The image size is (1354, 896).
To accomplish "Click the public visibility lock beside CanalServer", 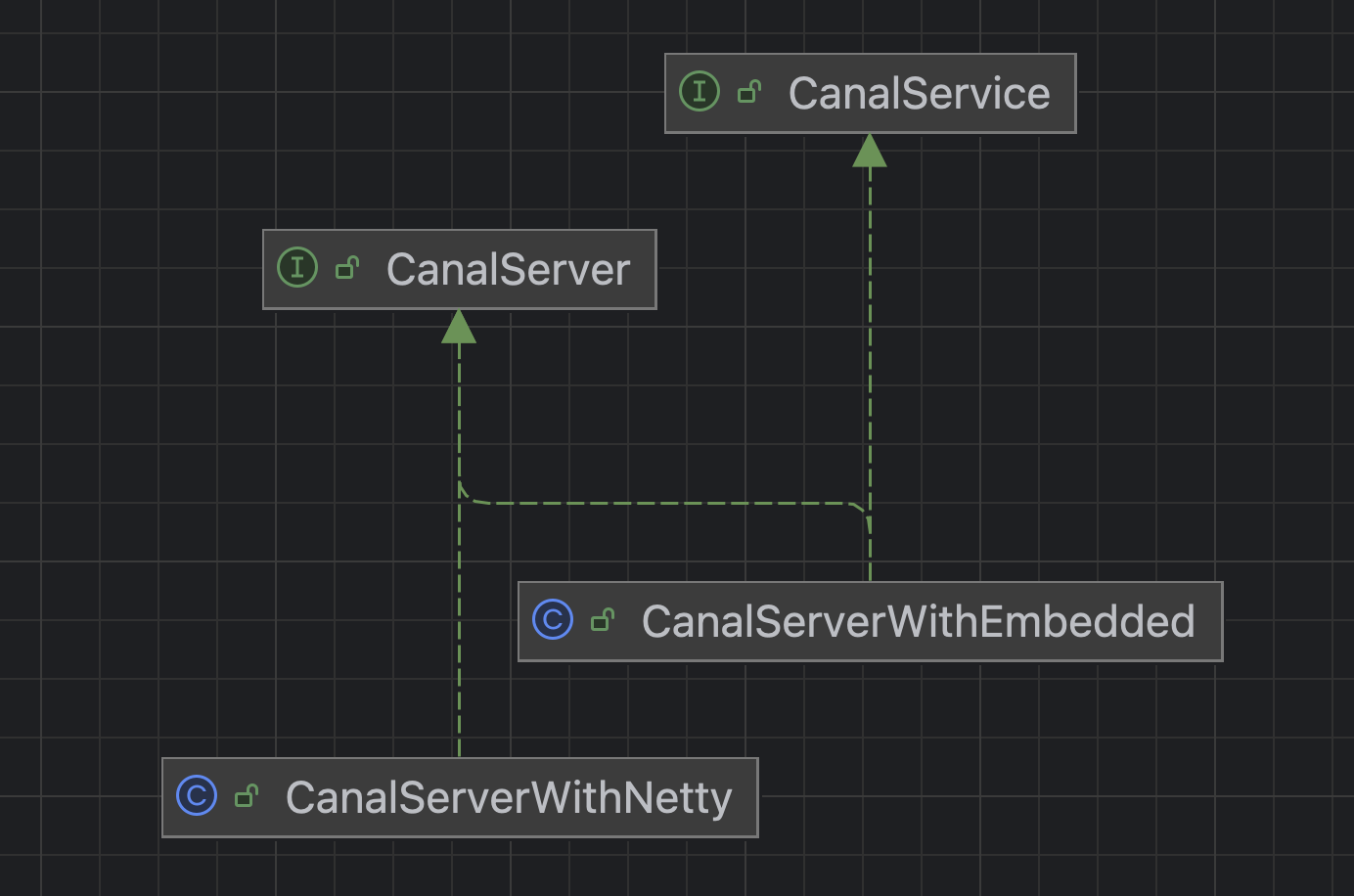I will [x=347, y=268].
